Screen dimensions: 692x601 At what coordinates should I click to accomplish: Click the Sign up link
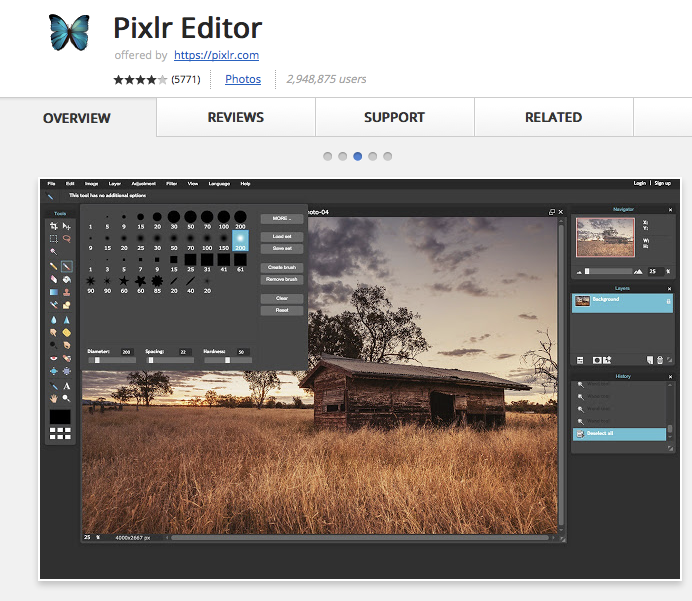tap(662, 183)
